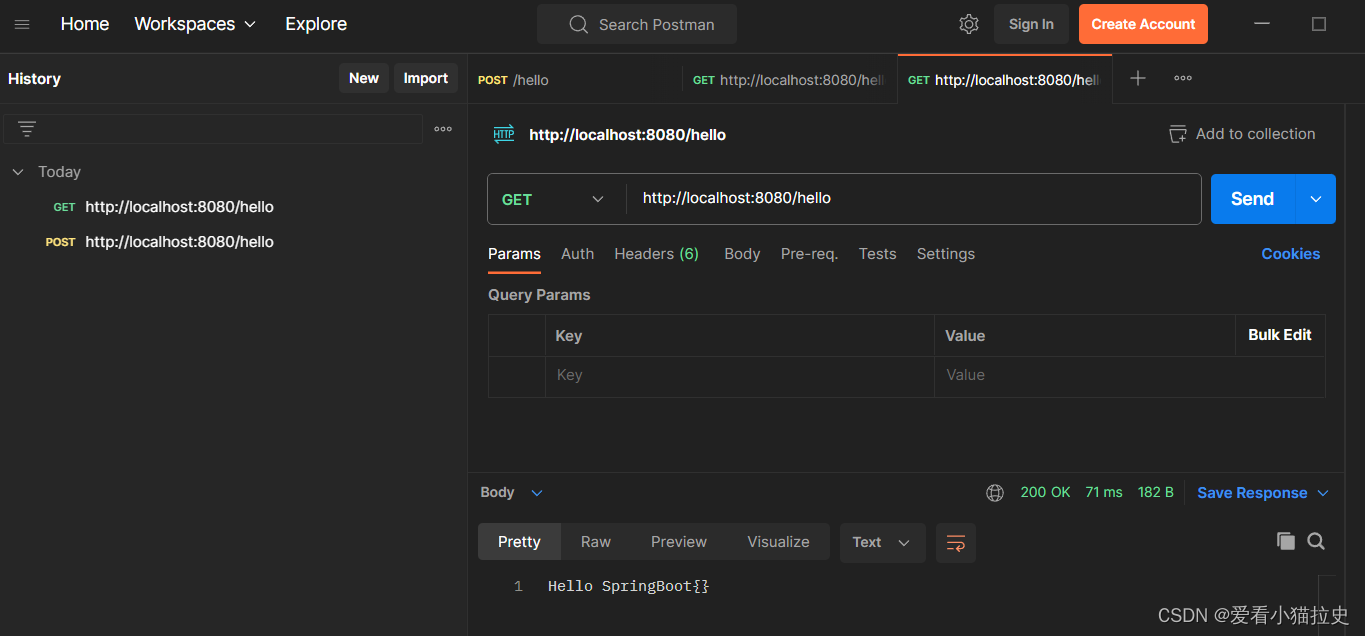Screen dimensions: 1365x636
Task: Open settings via gear icon
Action: coord(968,24)
